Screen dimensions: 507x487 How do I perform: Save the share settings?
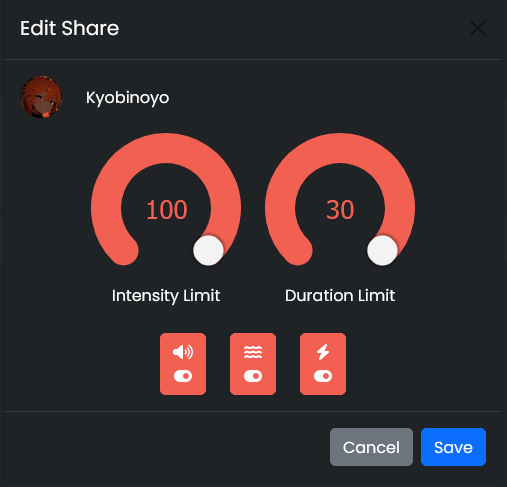pos(453,447)
